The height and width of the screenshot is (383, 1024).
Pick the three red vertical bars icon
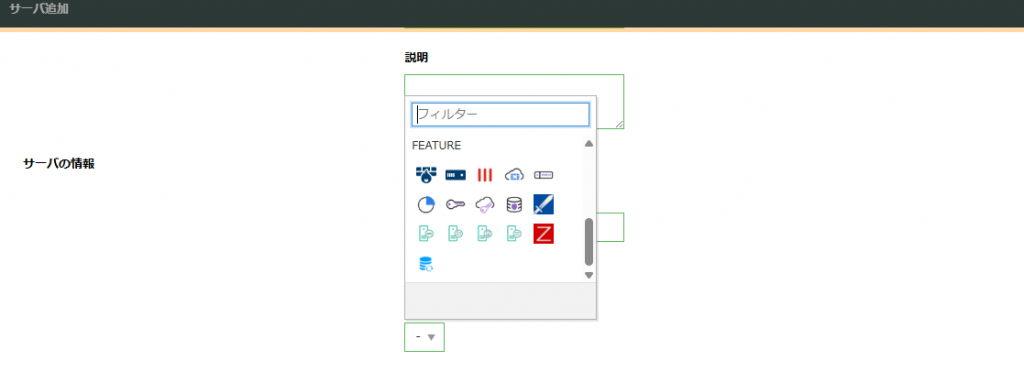(x=485, y=175)
